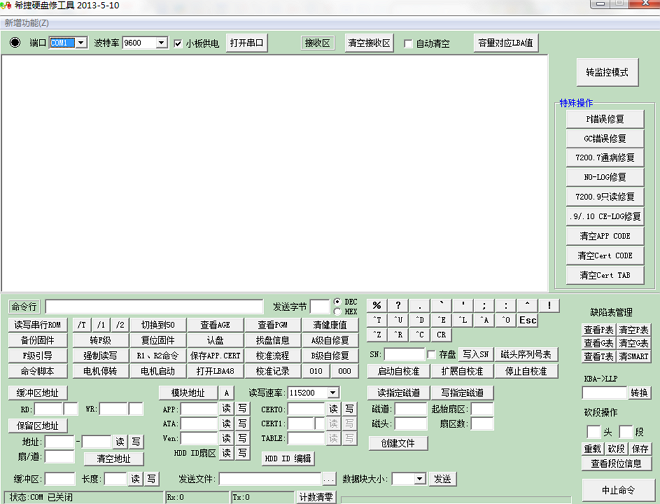Click the ... browse button for 发送文件
Screen dimensions: 660x504
(328, 479)
